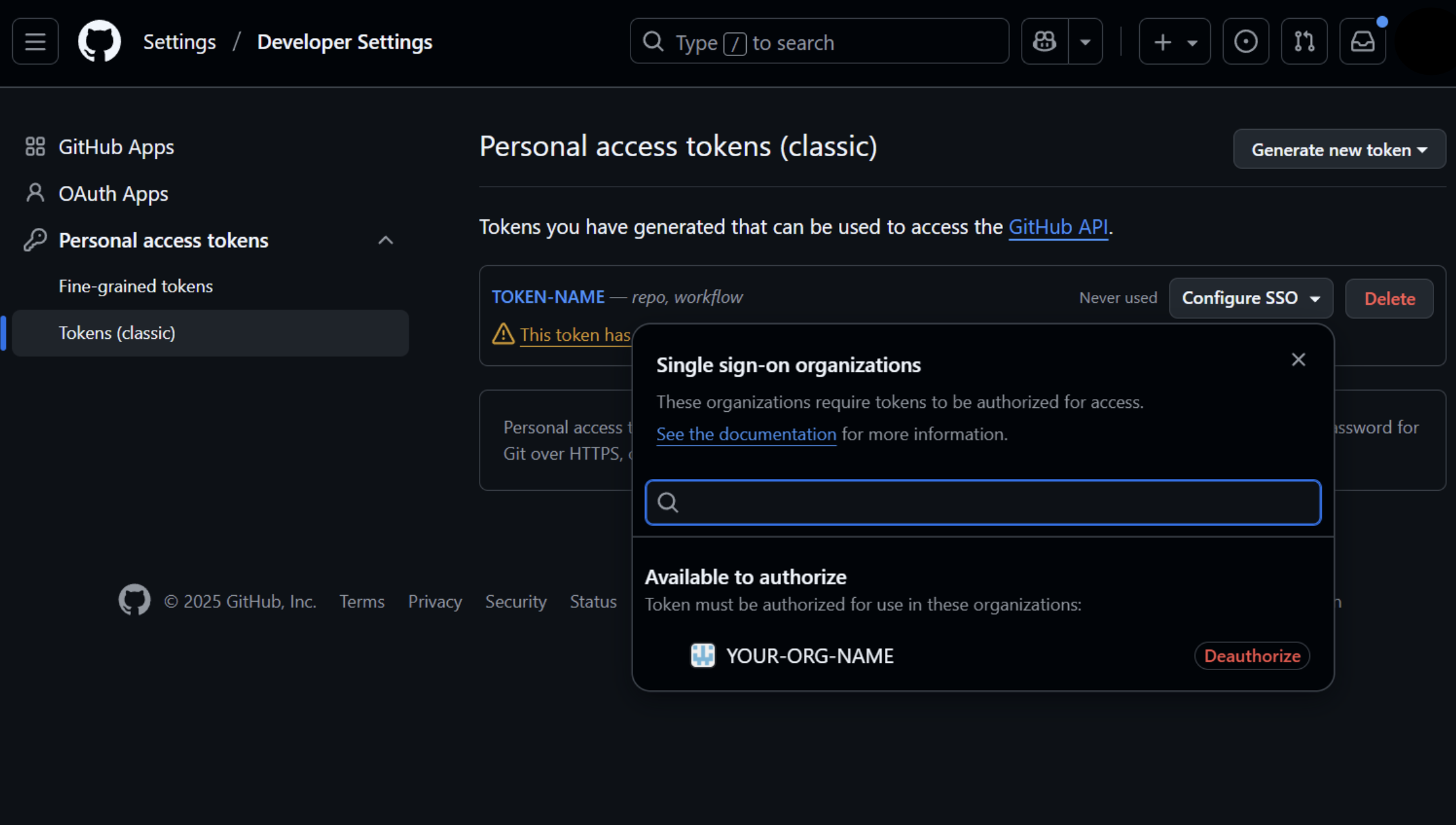
Task: Collapse the Personal access tokens section
Action: [385, 239]
